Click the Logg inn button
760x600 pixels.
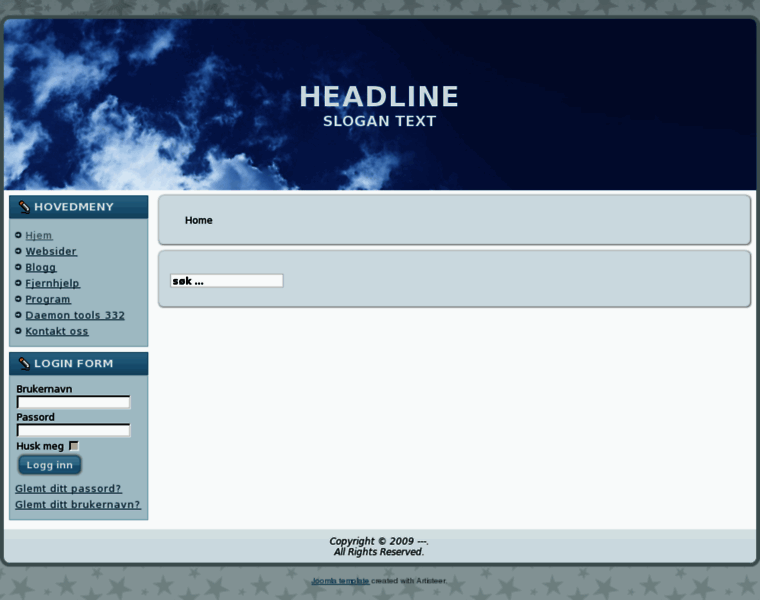coord(49,465)
